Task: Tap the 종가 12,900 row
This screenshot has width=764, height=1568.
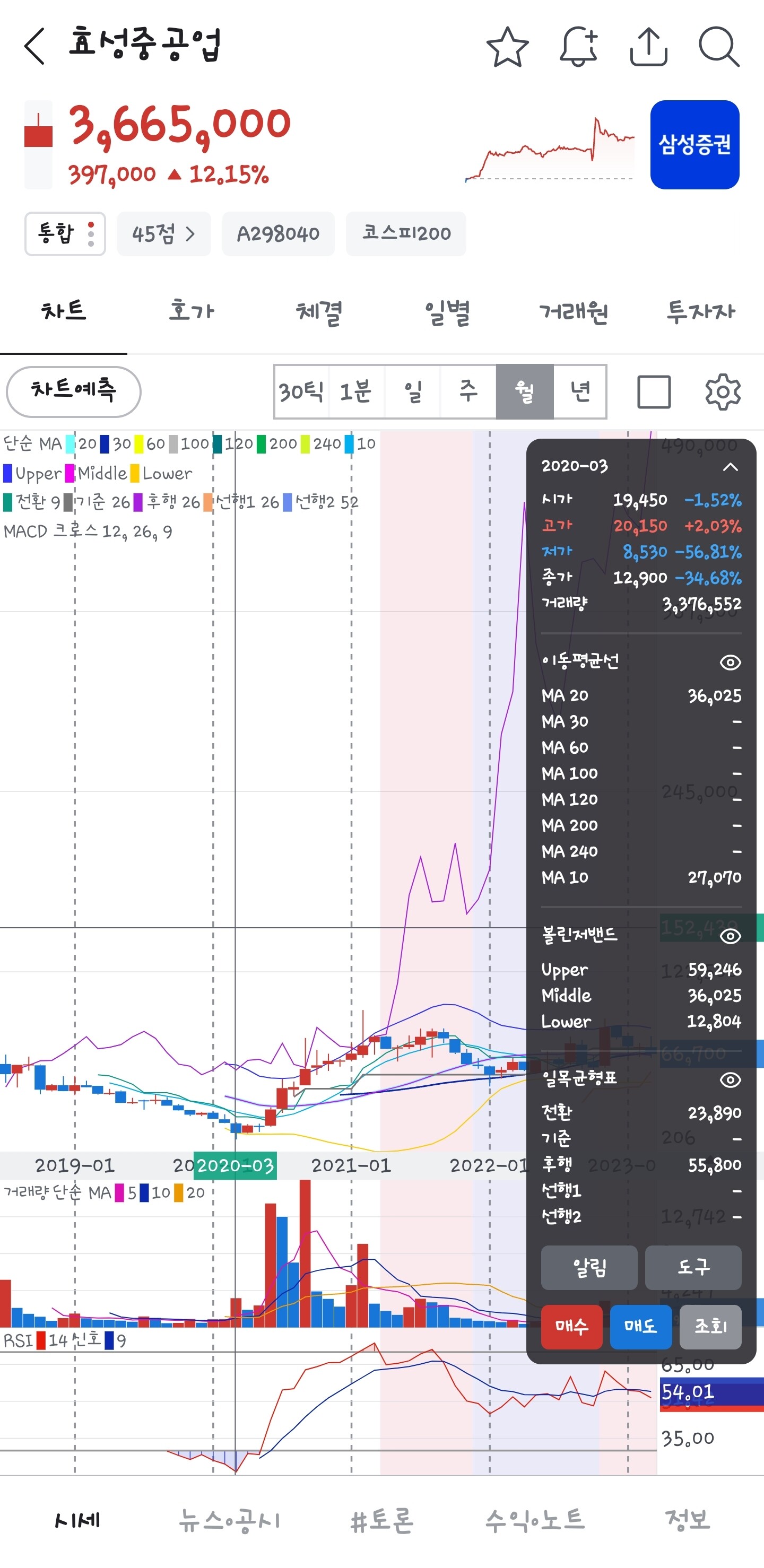Action: click(641, 578)
